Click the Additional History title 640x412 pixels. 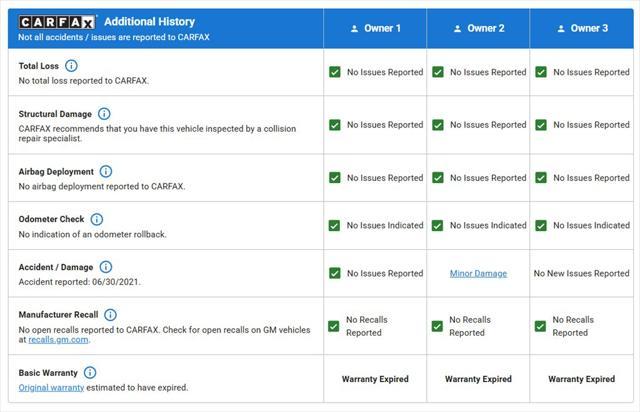click(149, 22)
